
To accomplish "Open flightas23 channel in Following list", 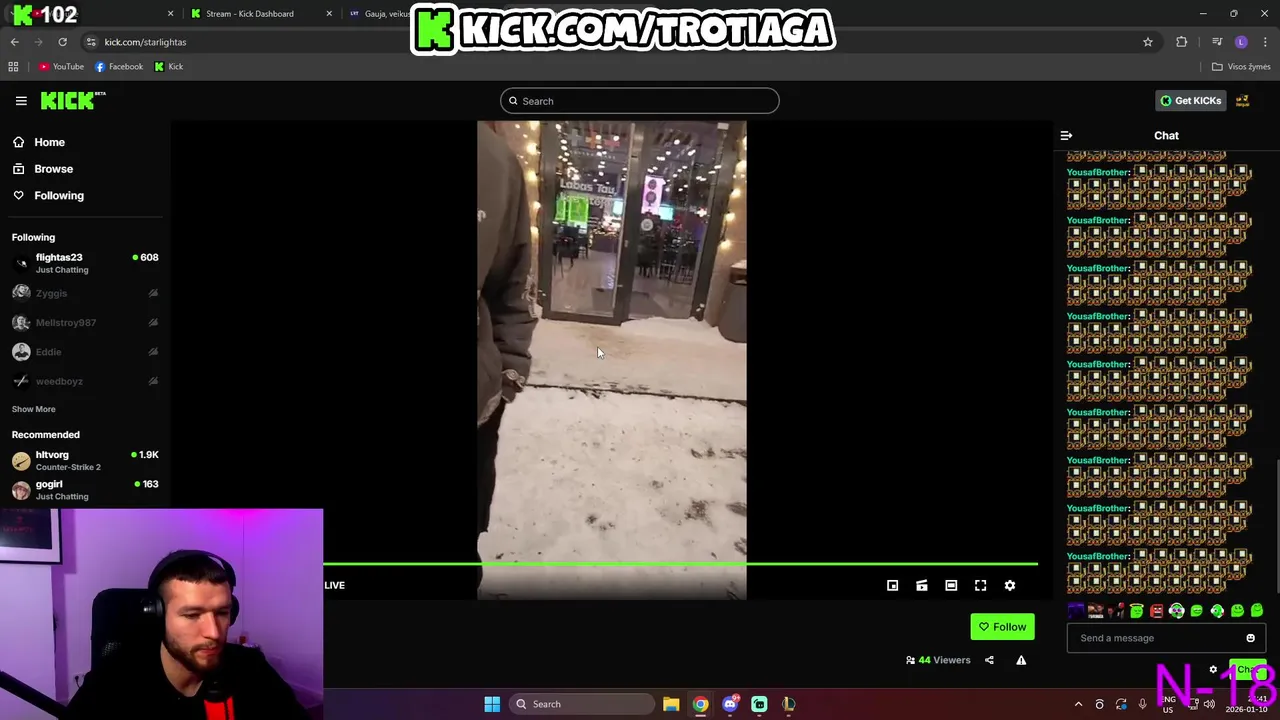I will tap(85, 263).
